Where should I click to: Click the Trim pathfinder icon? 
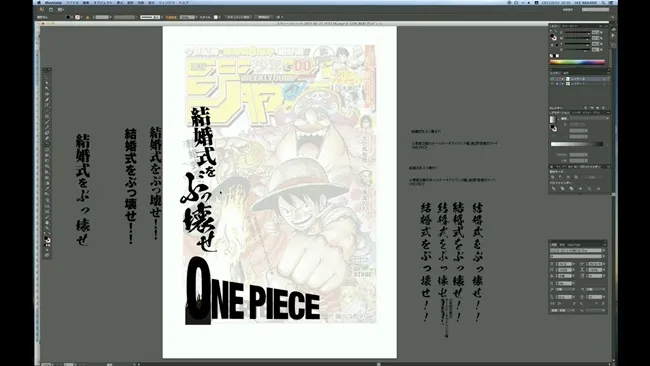pyautogui.click(x=562, y=189)
